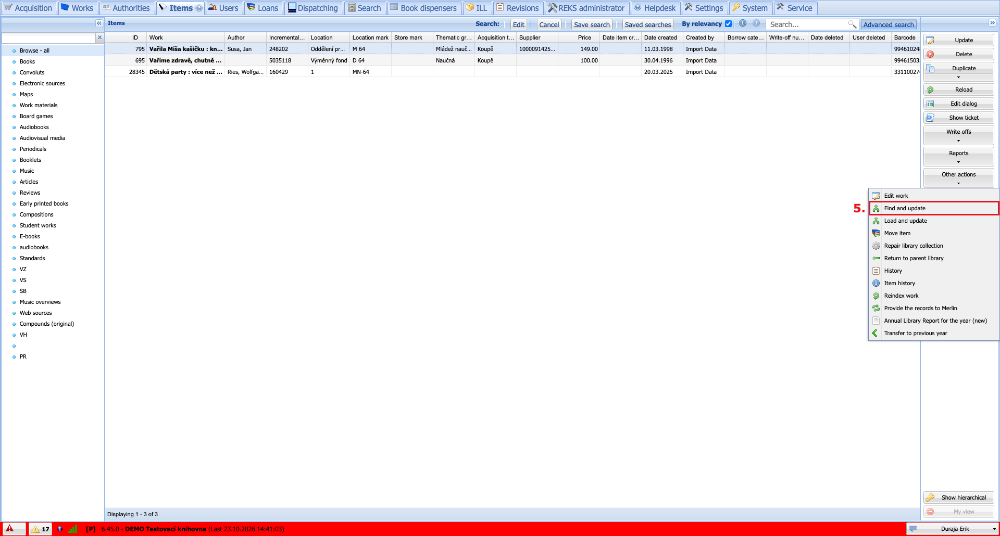The image size is (1000, 536).
Task: Open the Helpdesk tab
Action: point(655,8)
